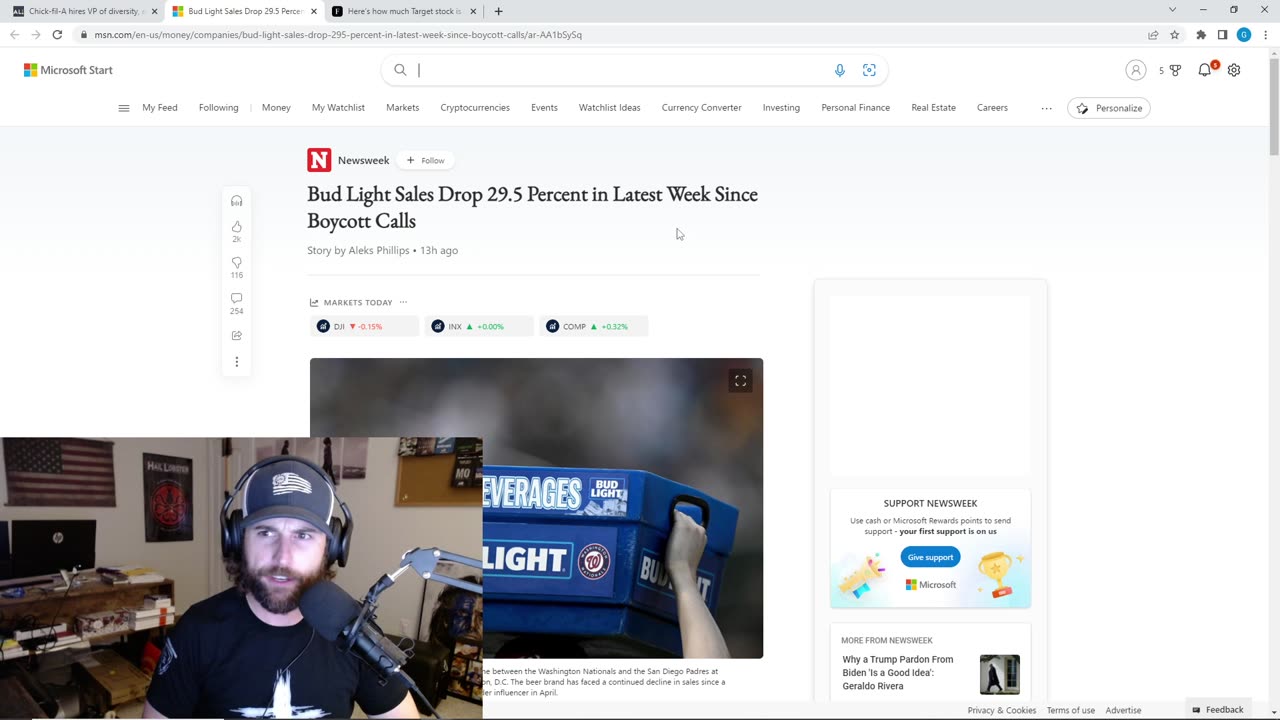Screen dimensions: 1280x720
Task: Open the Chrome profile avatar
Action: 1244,34
